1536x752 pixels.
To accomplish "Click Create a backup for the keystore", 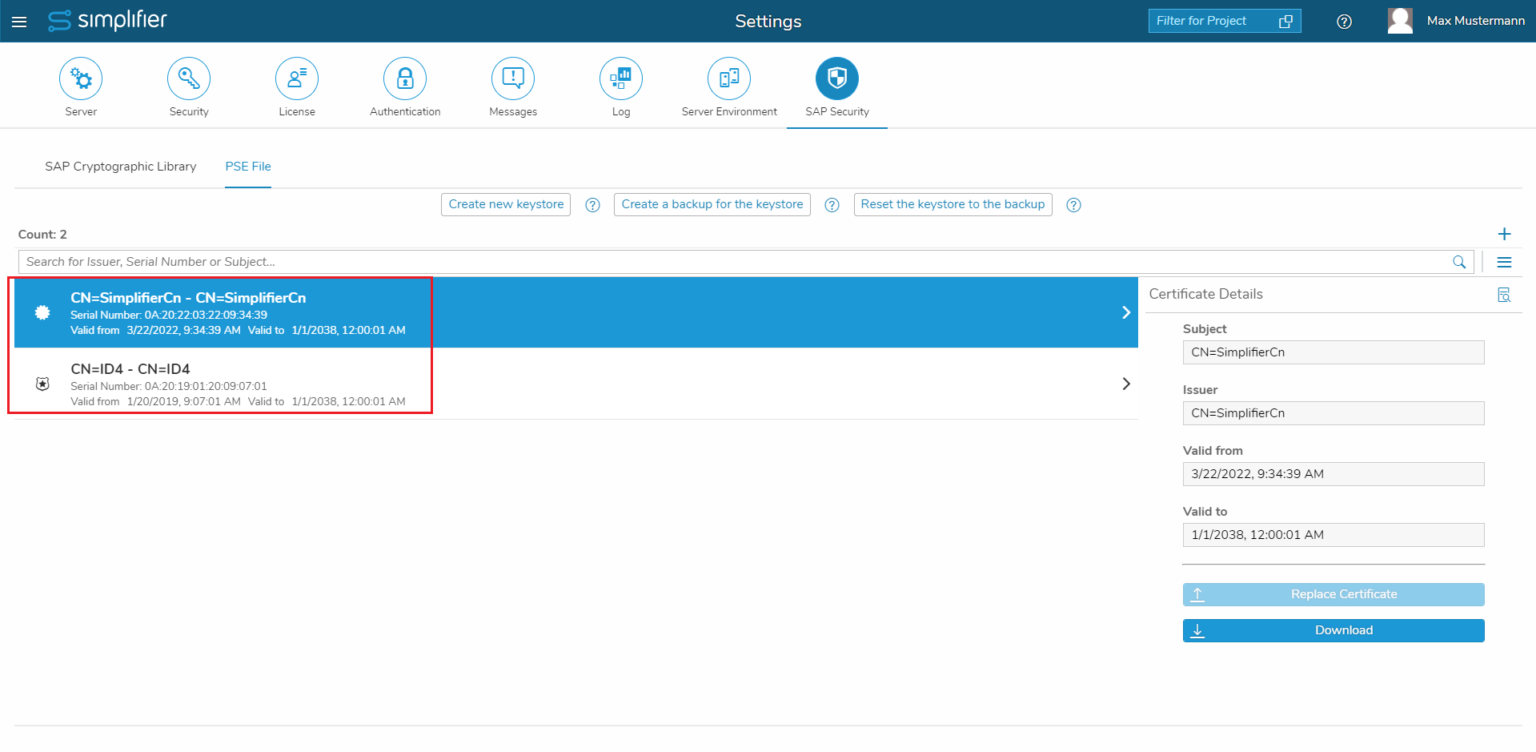I will point(711,204).
